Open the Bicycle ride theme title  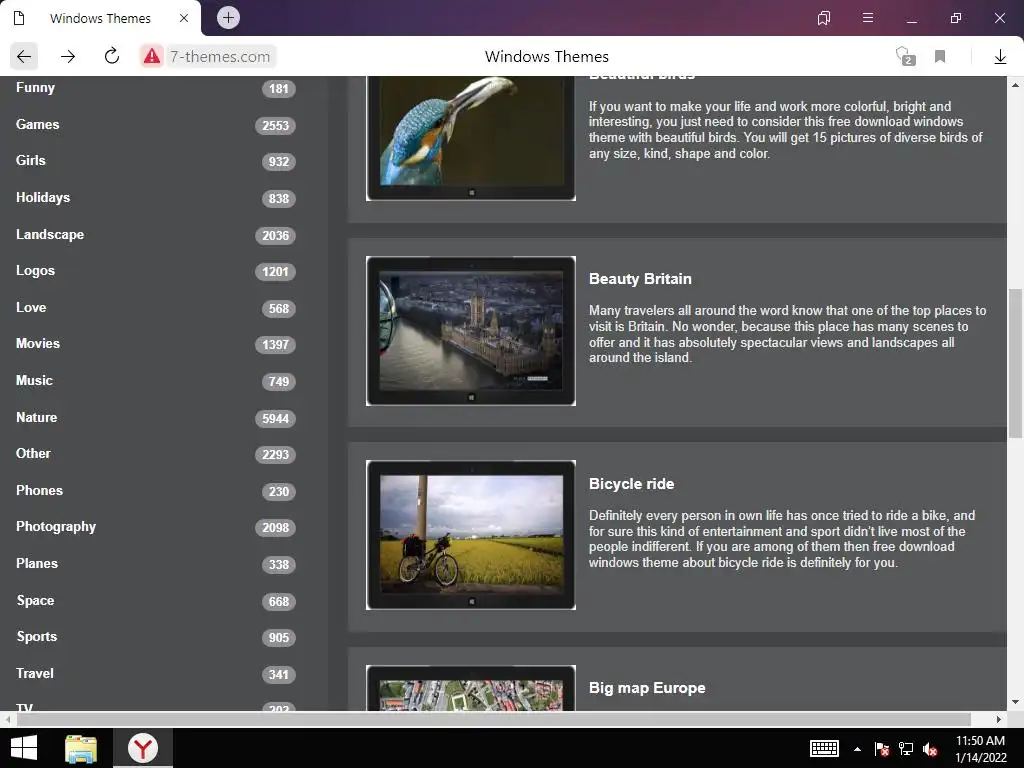coord(632,484)
